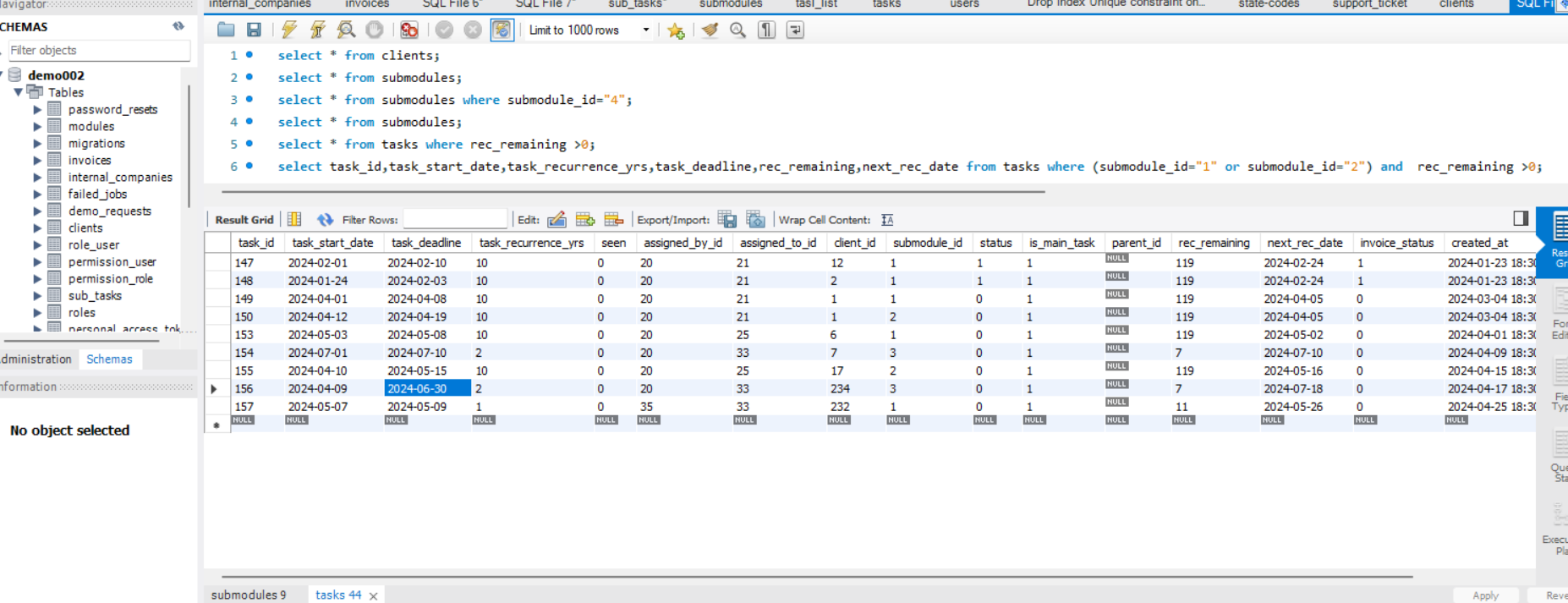
Task: Sort by the client_id column header
Action: (x=854, y=243)
